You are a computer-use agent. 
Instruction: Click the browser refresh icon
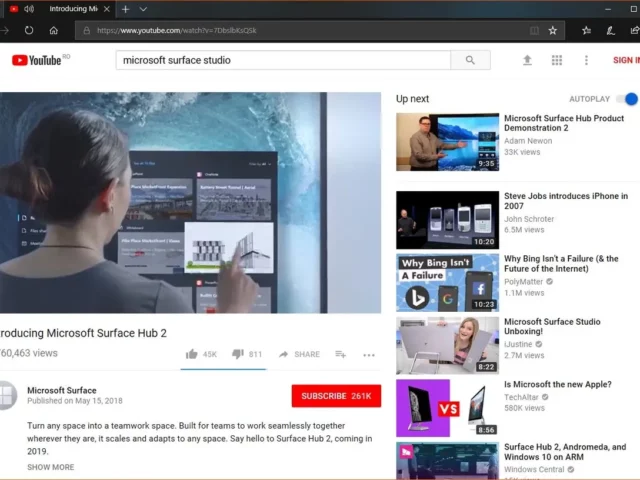point(29,30)
